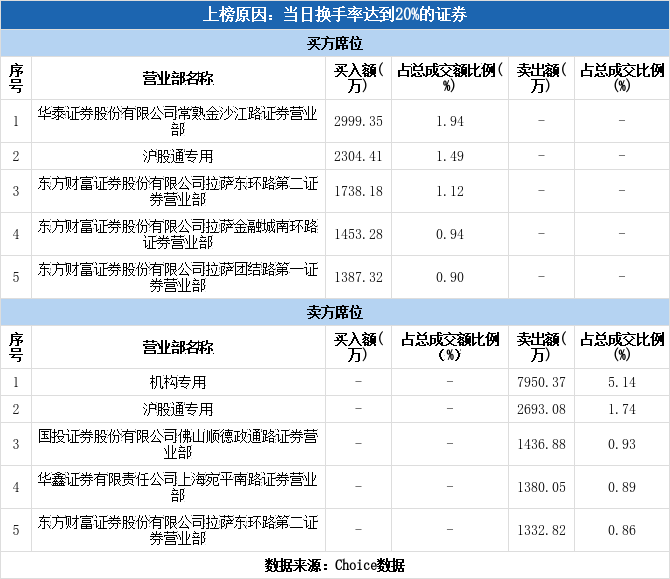The image size is (670, 579).
Task: Click the percentage value 1.94
Action: [450, 121]
